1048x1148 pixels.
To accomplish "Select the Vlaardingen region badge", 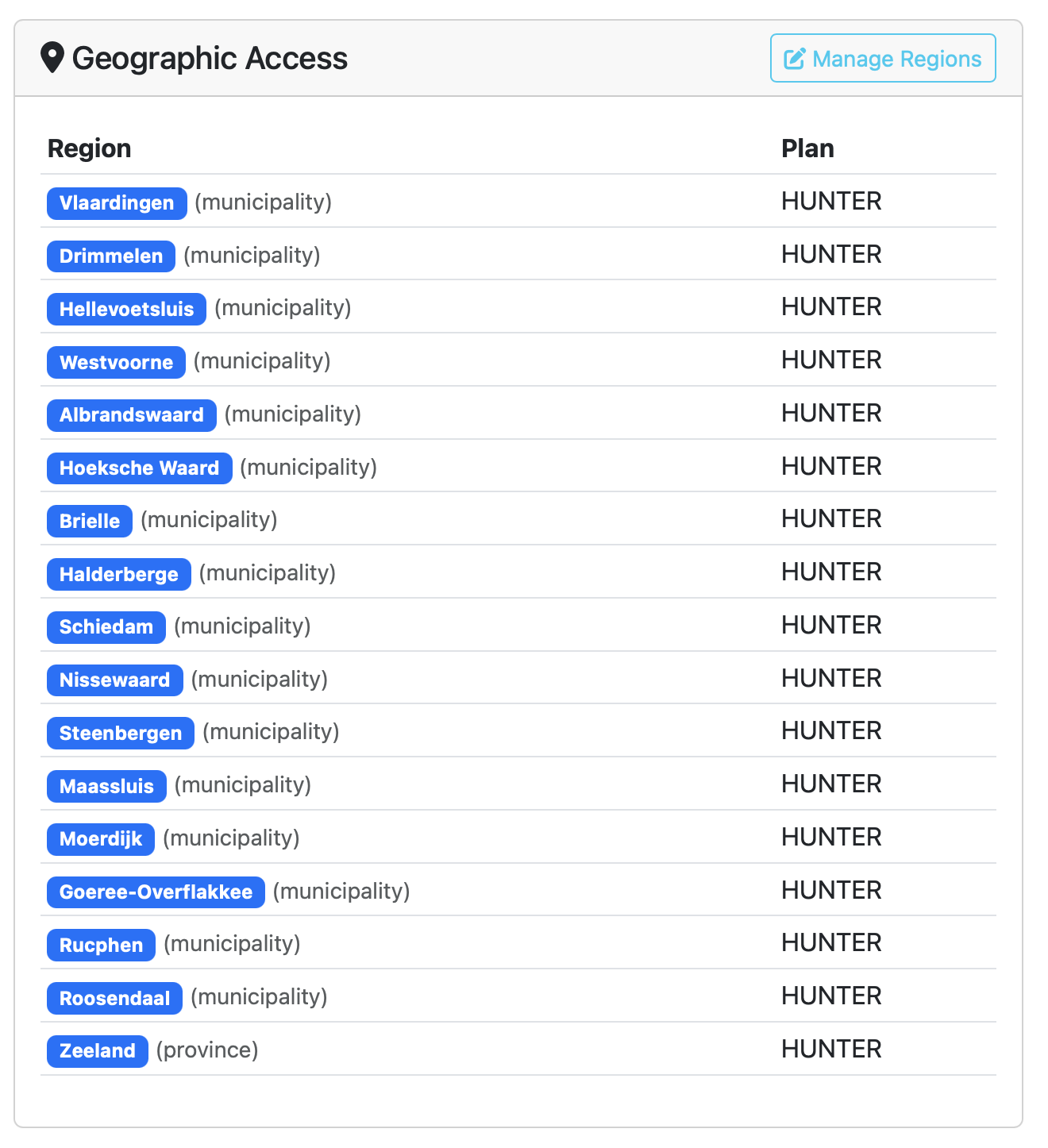I will (116, 203).
